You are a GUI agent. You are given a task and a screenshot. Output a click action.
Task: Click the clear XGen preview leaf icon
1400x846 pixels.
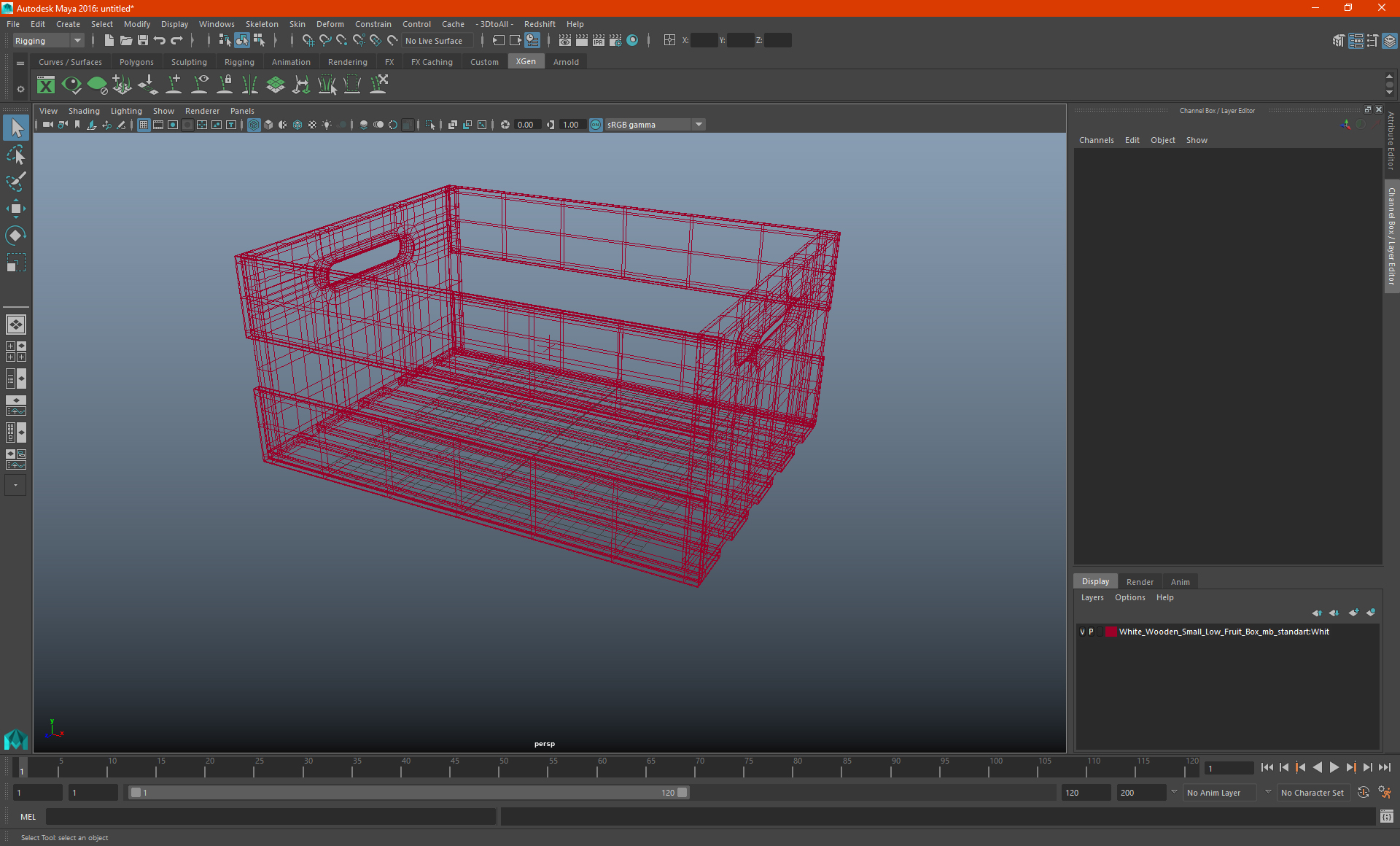(97, 85)
